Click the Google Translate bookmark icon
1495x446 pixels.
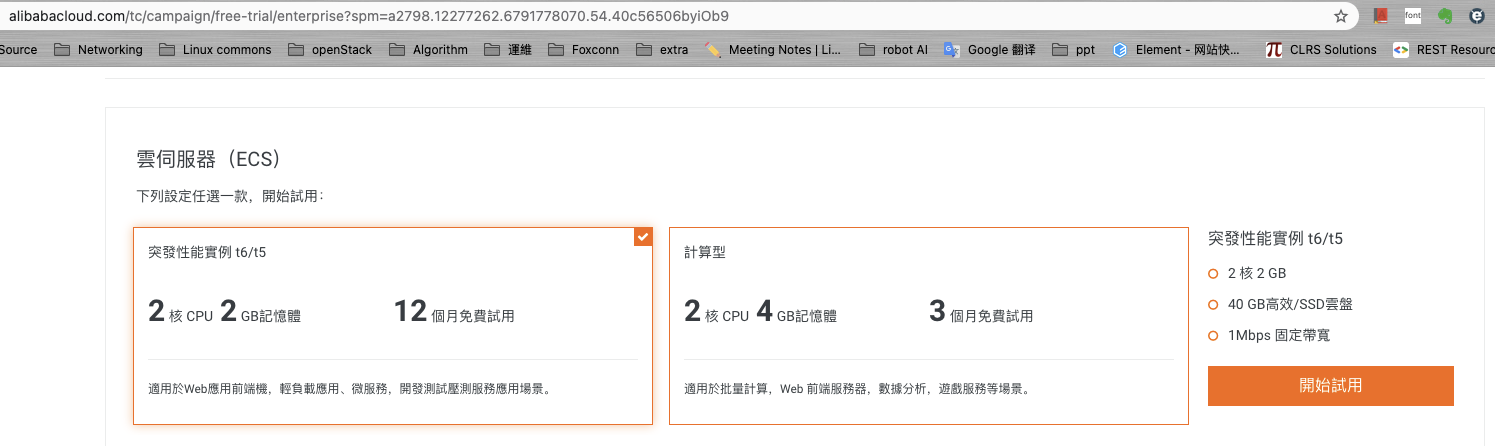952,50
